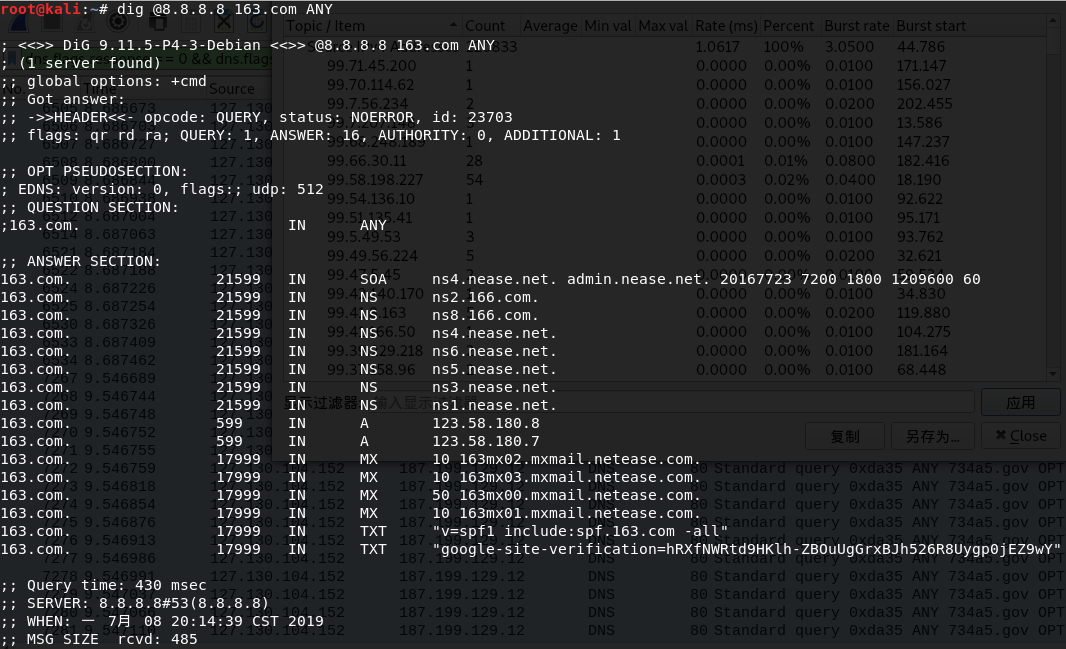Click MX record 163mx00.mxmail.netease.com.
Viewport: 1066px width, 649px height.
[580, 495]
